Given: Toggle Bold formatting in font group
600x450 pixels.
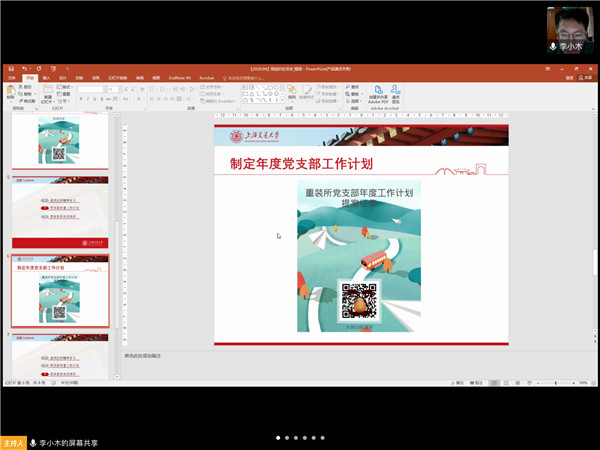Looking at the screenshot, I should tap(81, 98).
